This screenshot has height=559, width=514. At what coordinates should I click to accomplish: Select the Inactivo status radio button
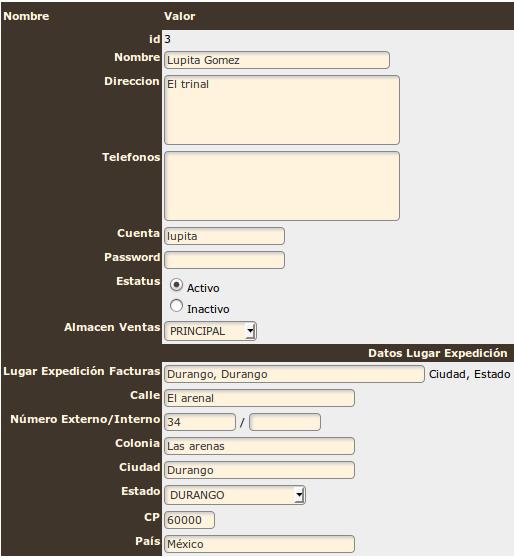176,306
